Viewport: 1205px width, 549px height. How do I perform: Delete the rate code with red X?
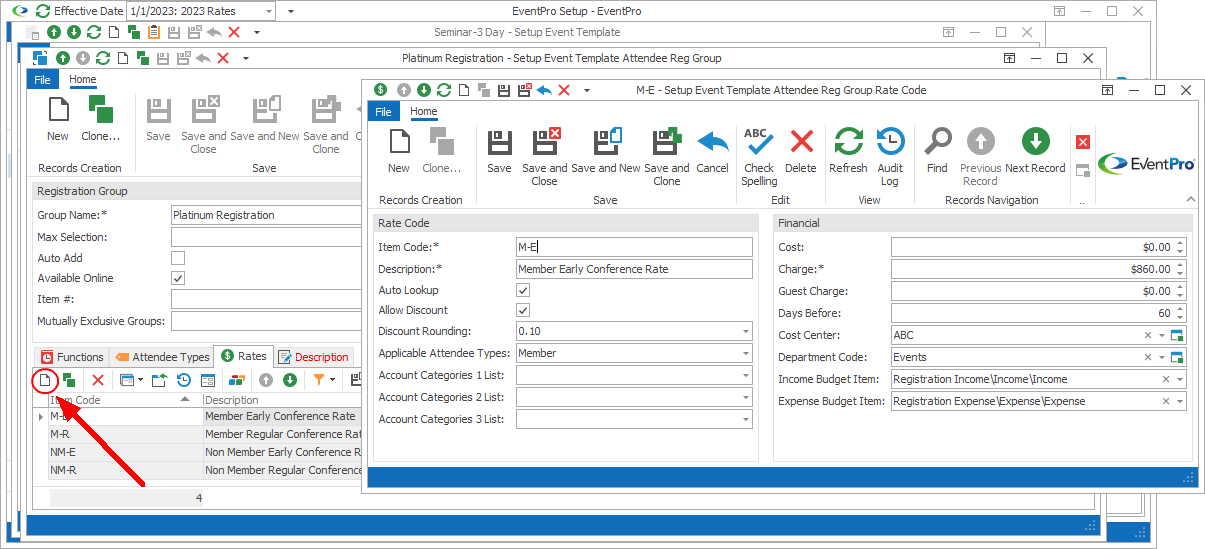(801, 150)
